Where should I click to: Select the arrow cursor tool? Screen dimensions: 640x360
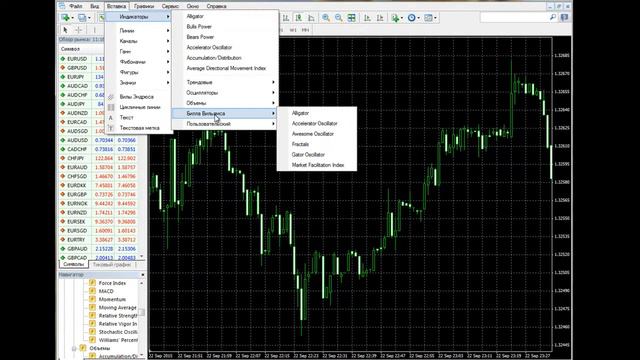(x=65, y=30)
